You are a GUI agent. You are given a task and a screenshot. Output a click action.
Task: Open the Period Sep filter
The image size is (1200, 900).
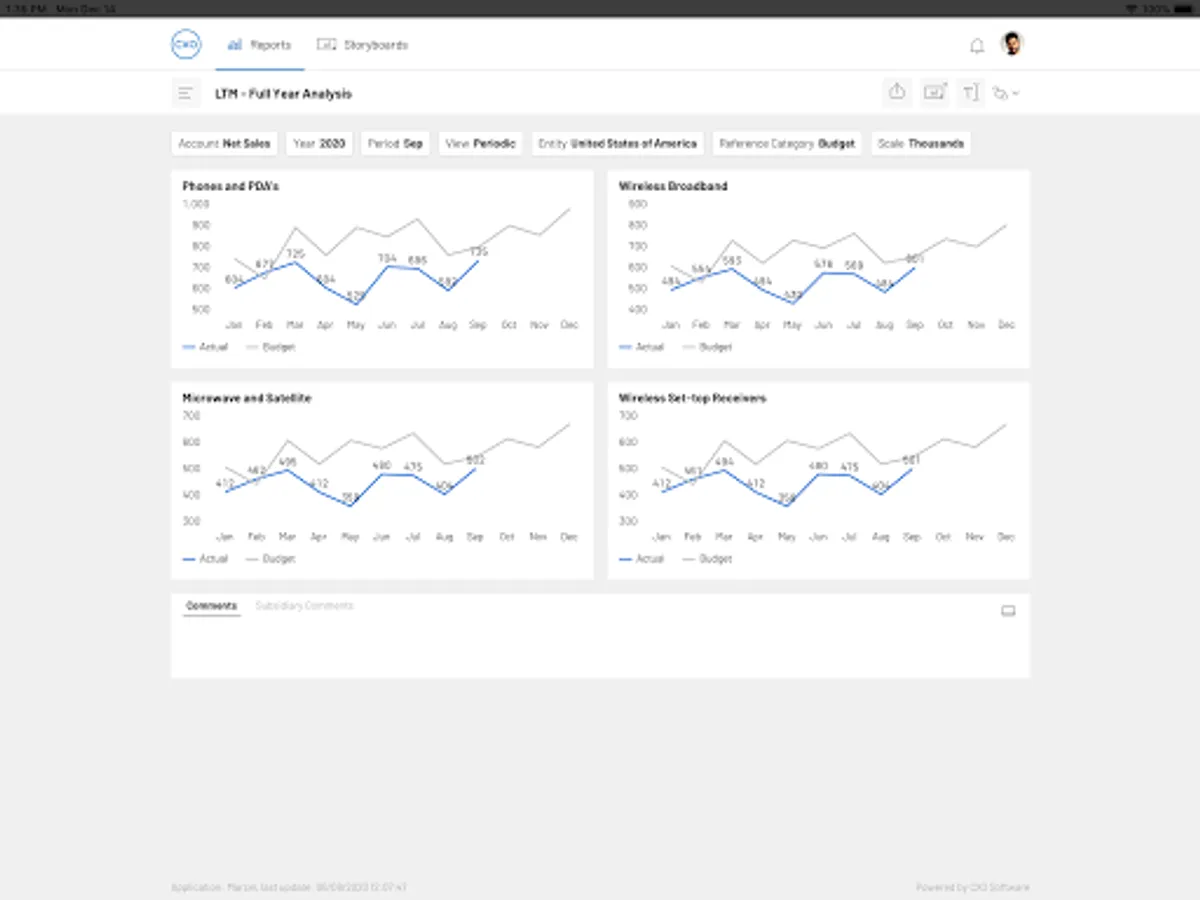pyautogui.click(x=395, y=144)
